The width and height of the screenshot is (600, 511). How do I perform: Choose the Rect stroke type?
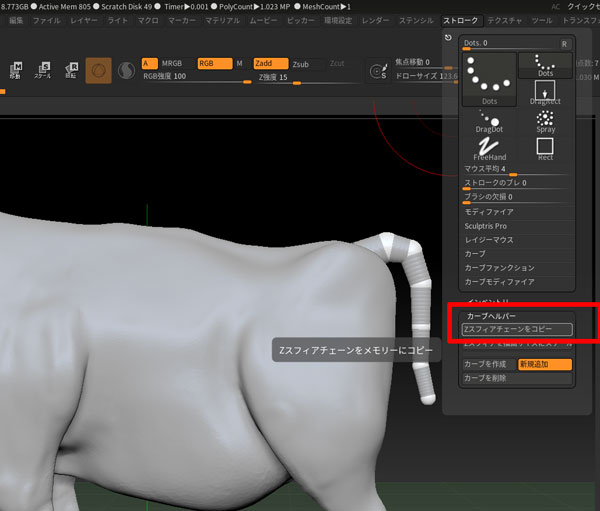(545, 149)
